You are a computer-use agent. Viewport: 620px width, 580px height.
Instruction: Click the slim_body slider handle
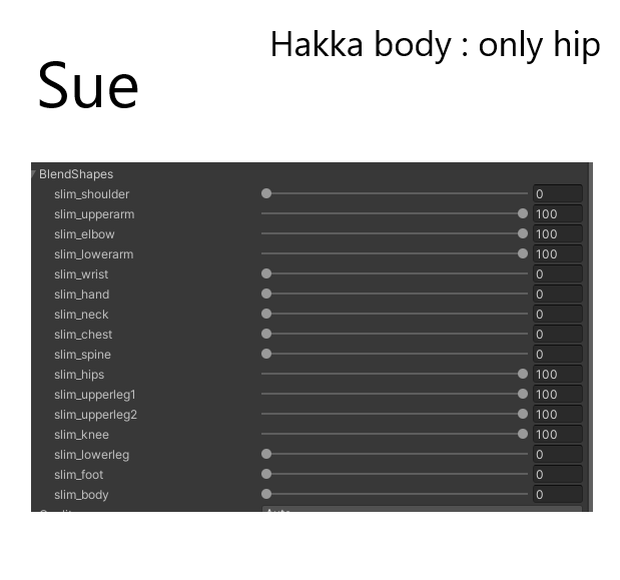click(267, 494)
